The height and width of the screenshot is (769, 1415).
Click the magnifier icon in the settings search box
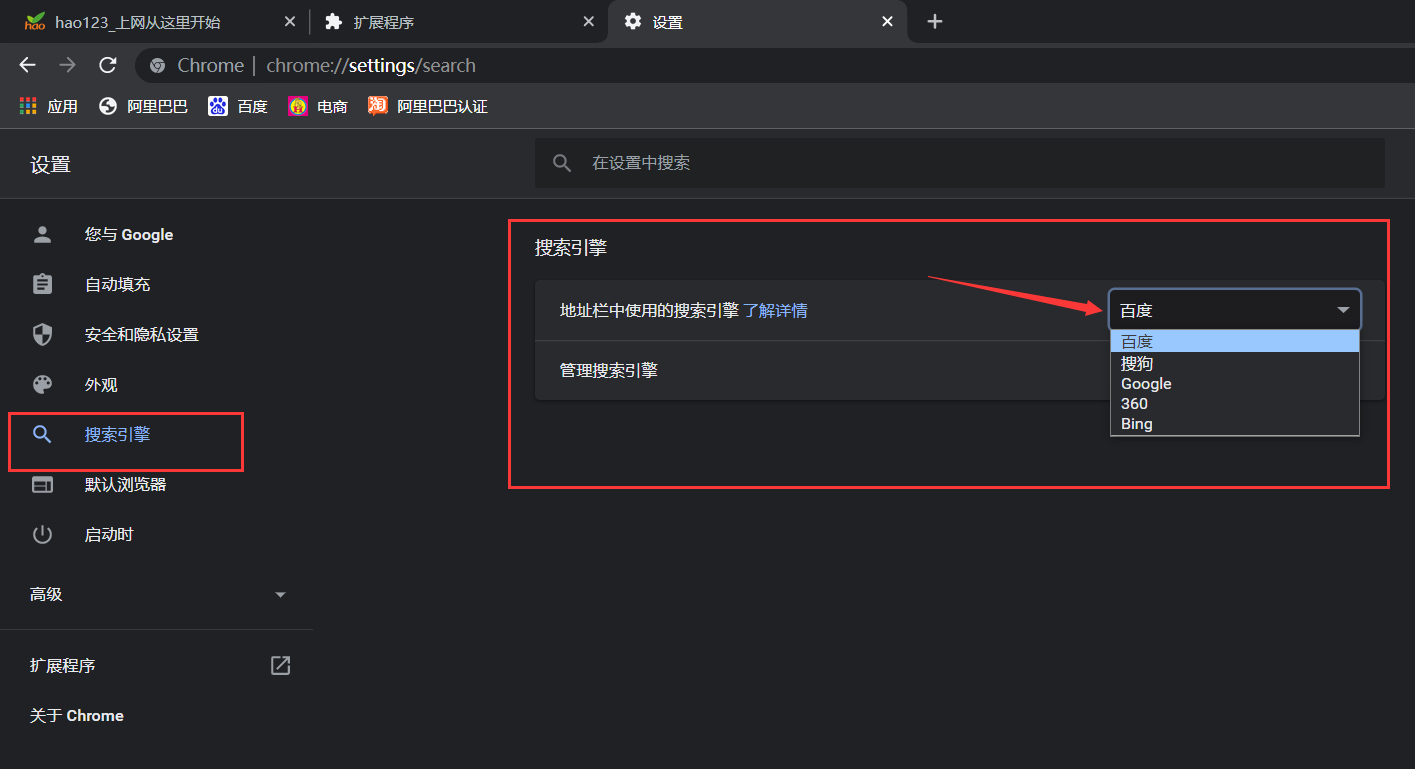pos(563,163)
